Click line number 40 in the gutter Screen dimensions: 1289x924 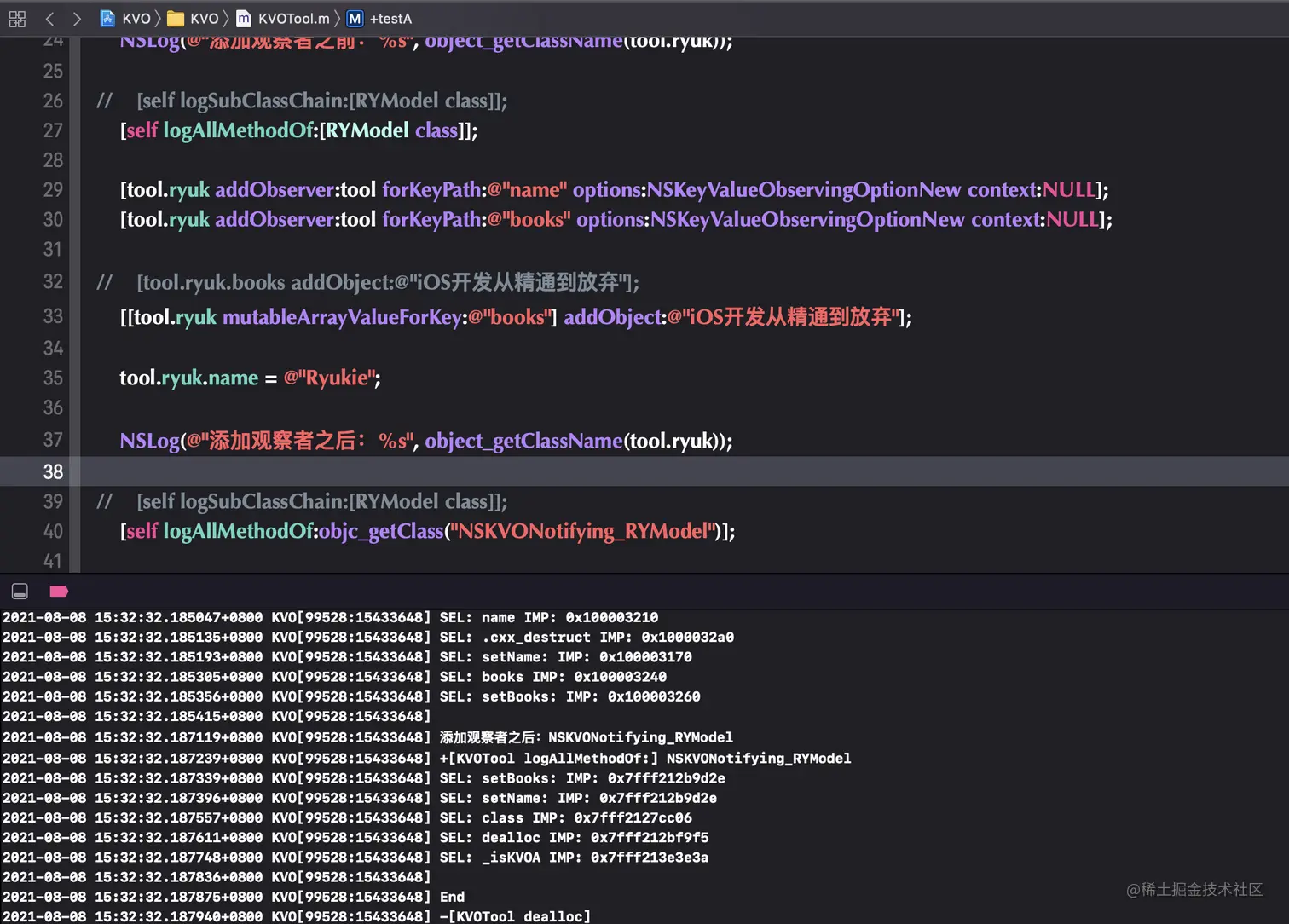coord(53,531)
